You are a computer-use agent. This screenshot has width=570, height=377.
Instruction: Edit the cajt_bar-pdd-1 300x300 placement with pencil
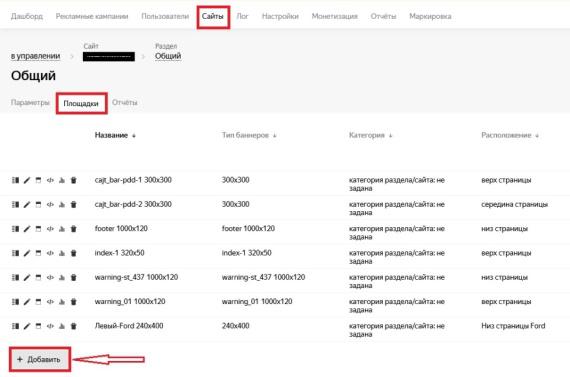coord(27,180)
